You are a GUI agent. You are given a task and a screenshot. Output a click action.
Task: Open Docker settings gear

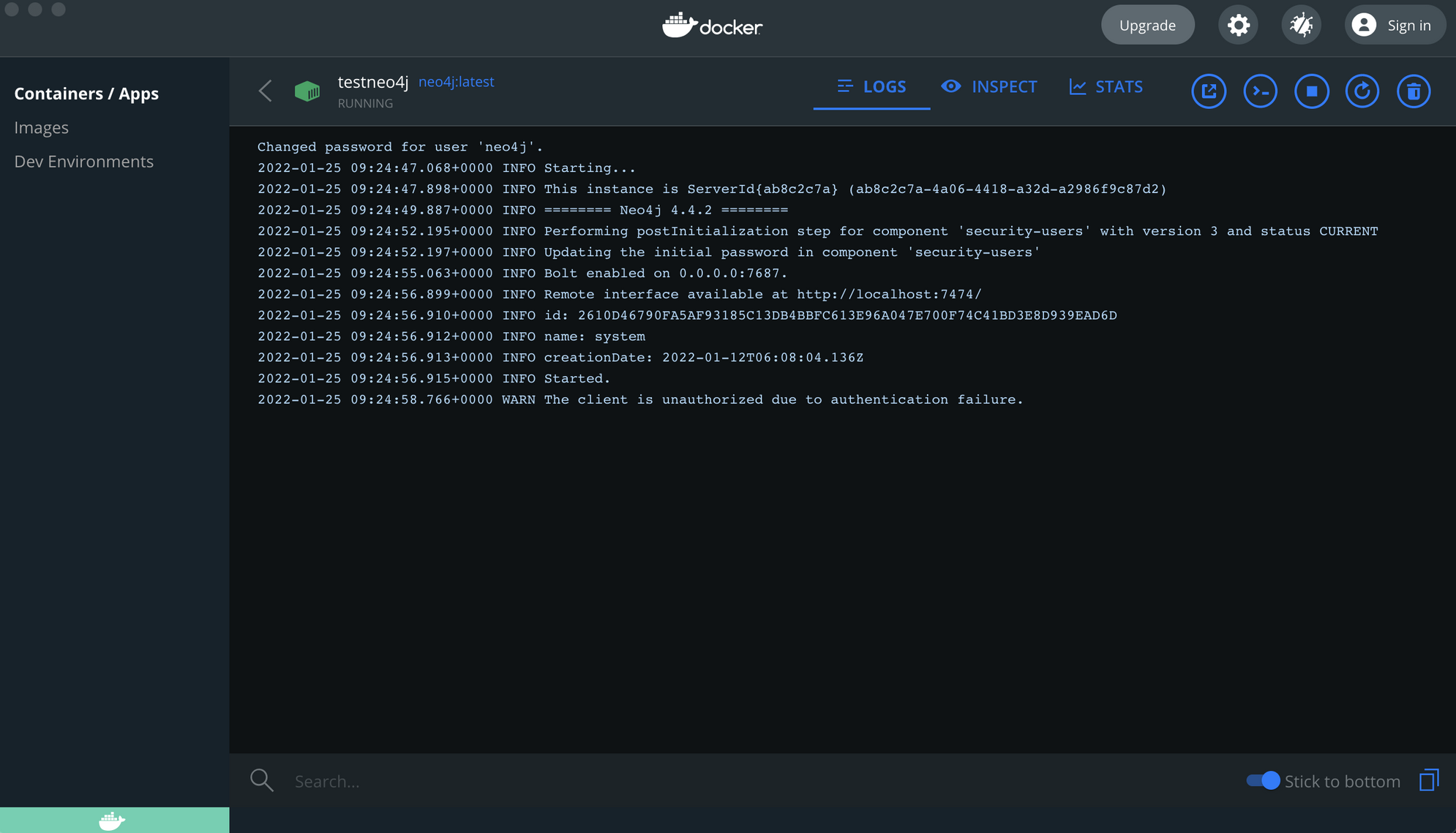click(x=1238, y=26)
